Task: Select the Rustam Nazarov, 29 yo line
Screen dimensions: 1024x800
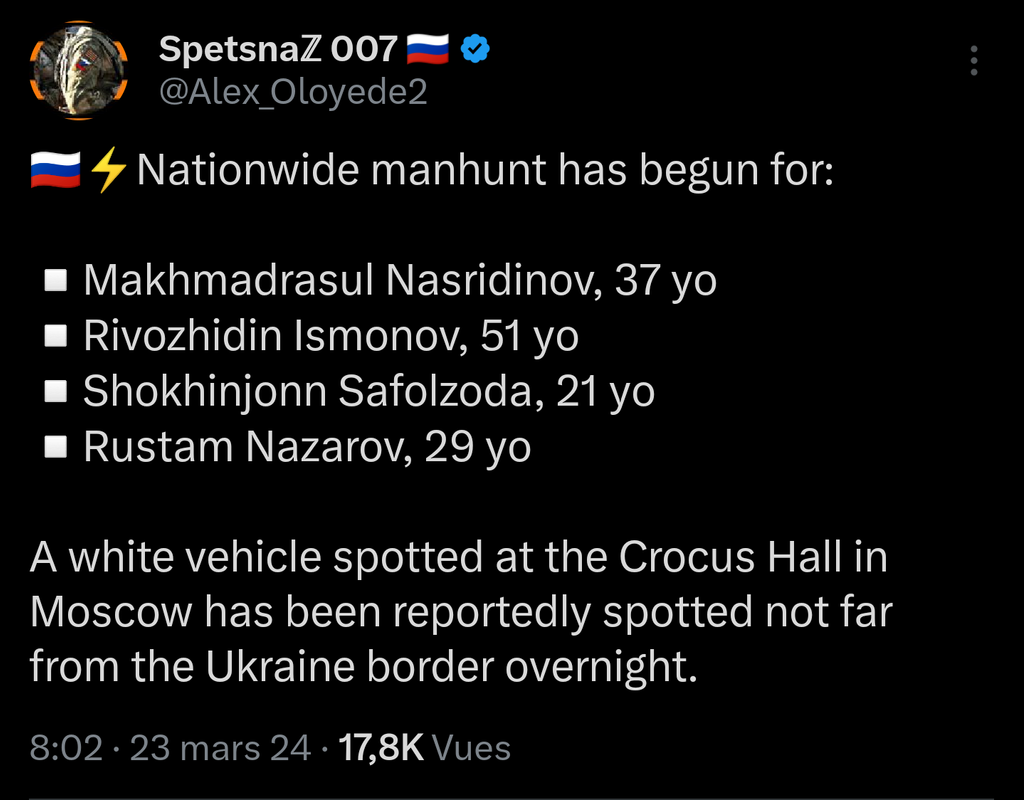Action: coord(307,447)
